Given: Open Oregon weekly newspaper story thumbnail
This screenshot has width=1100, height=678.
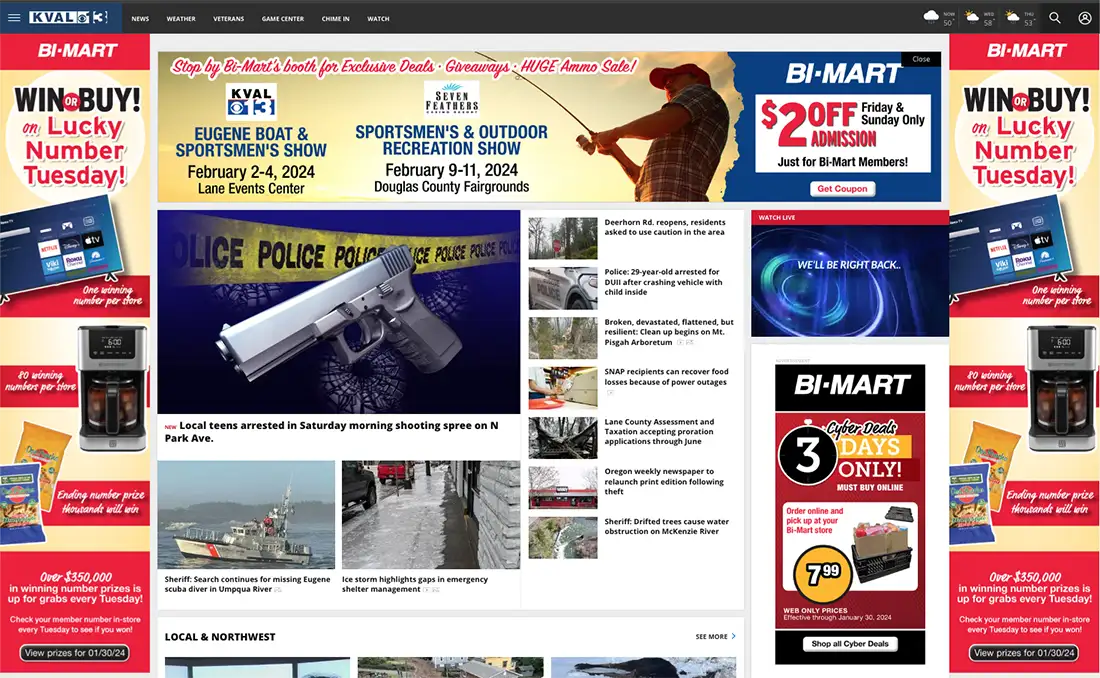Looking at the screenshot, I should click(563, 488).
